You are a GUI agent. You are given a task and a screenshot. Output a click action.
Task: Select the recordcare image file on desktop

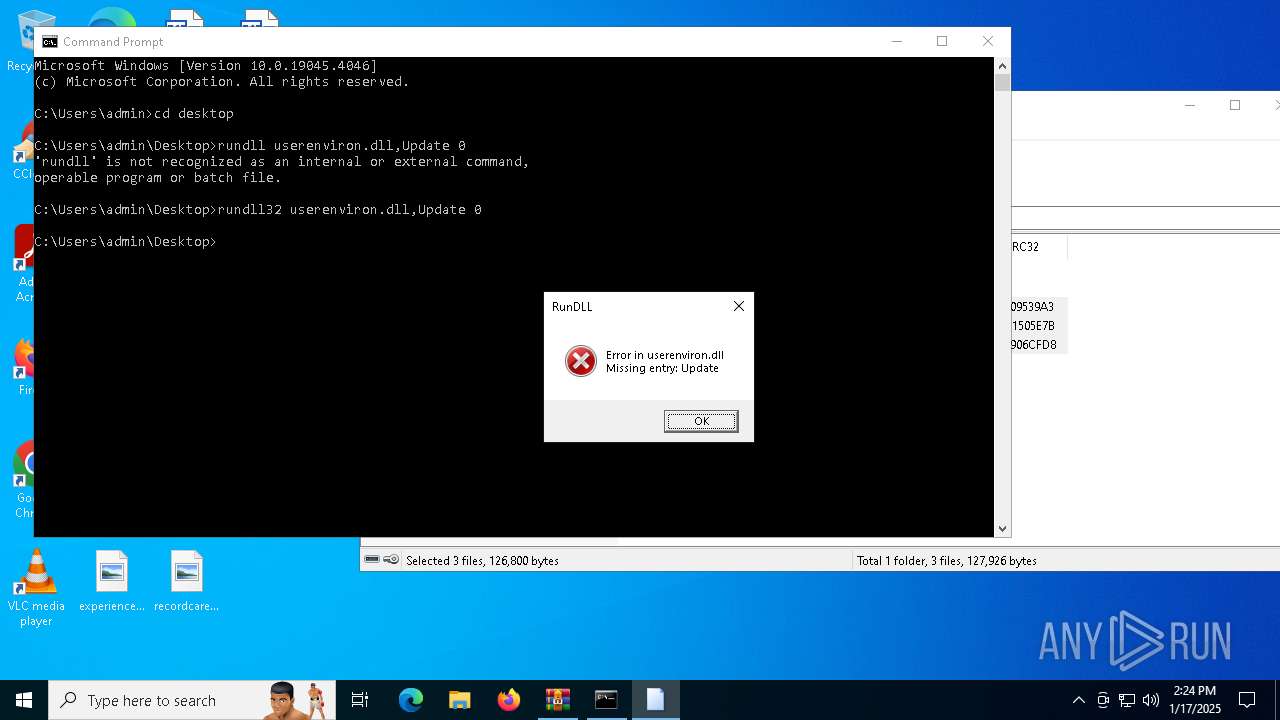[186, 582]
